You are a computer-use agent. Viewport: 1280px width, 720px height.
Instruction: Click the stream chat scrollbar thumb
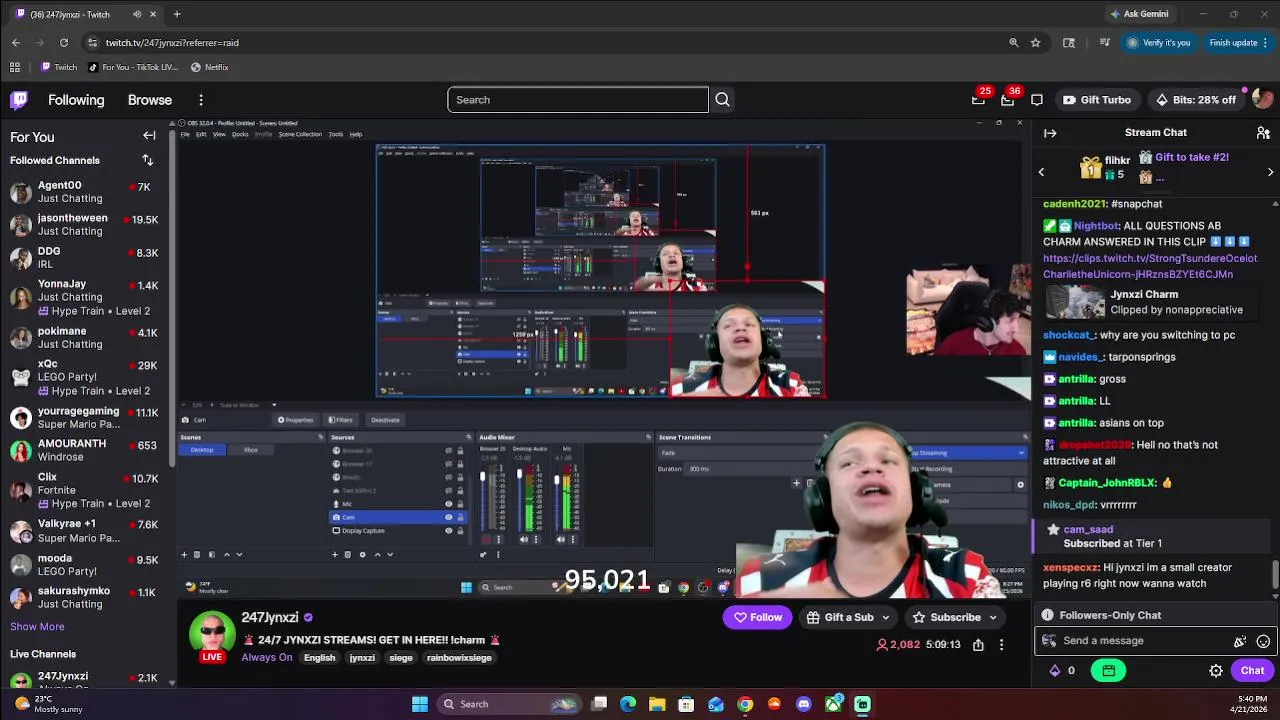pos(1274,576)
